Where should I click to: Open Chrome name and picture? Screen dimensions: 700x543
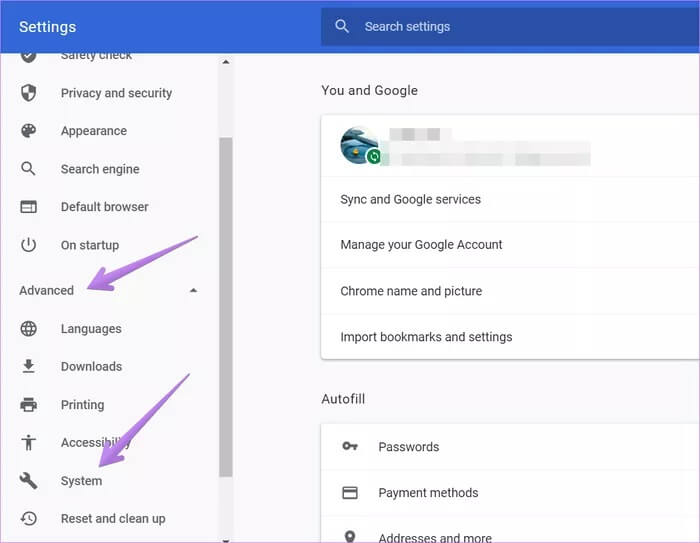(510, 291)
